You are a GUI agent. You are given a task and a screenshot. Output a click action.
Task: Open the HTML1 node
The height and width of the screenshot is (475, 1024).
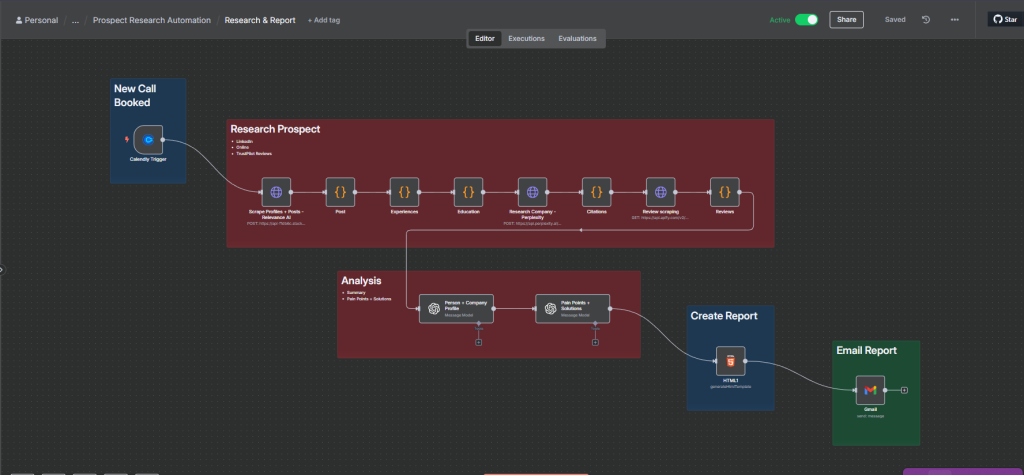[x=730, y=361]
